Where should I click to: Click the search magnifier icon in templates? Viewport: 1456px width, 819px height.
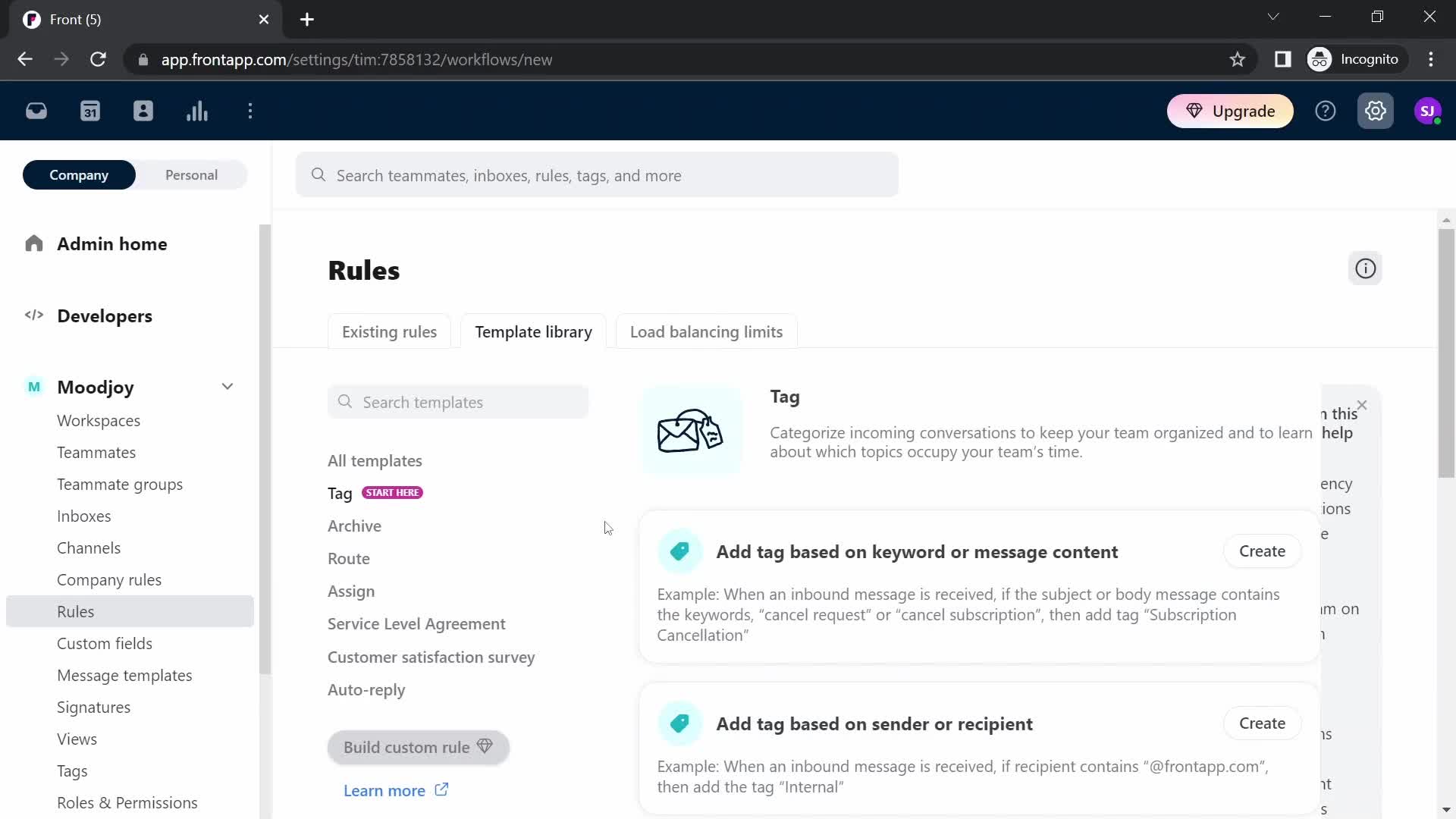(x=345, y=401)
